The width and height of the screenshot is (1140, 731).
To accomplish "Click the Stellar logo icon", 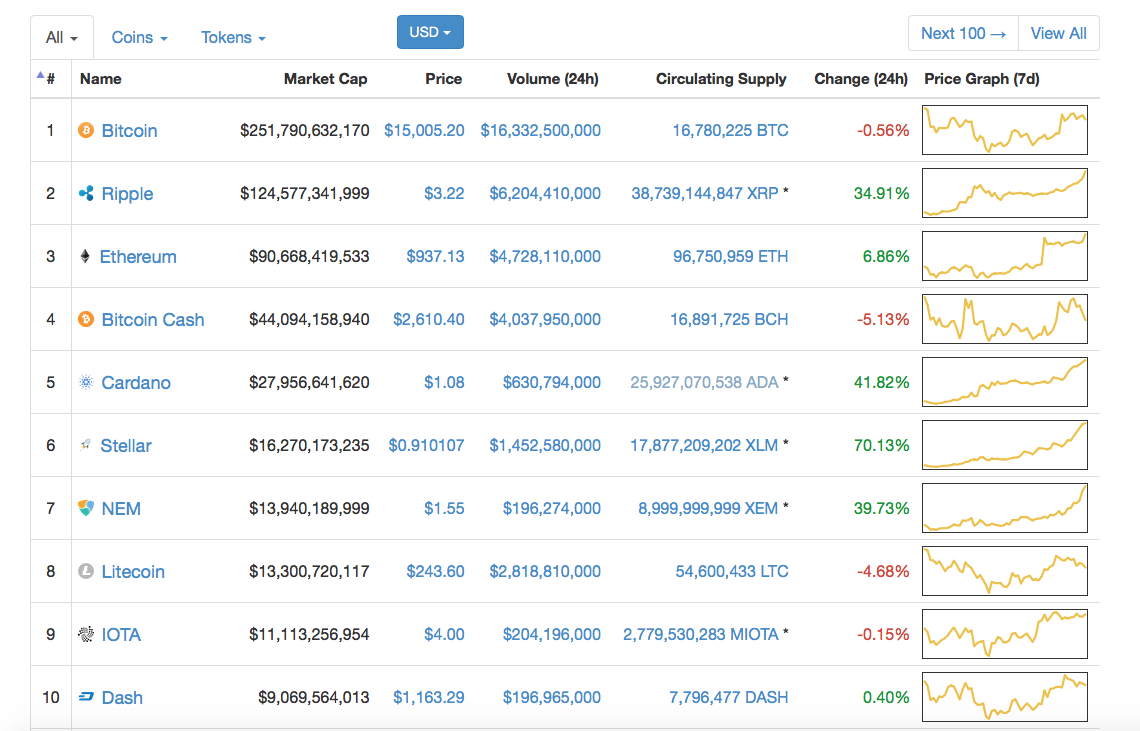I will coord(85,445).
